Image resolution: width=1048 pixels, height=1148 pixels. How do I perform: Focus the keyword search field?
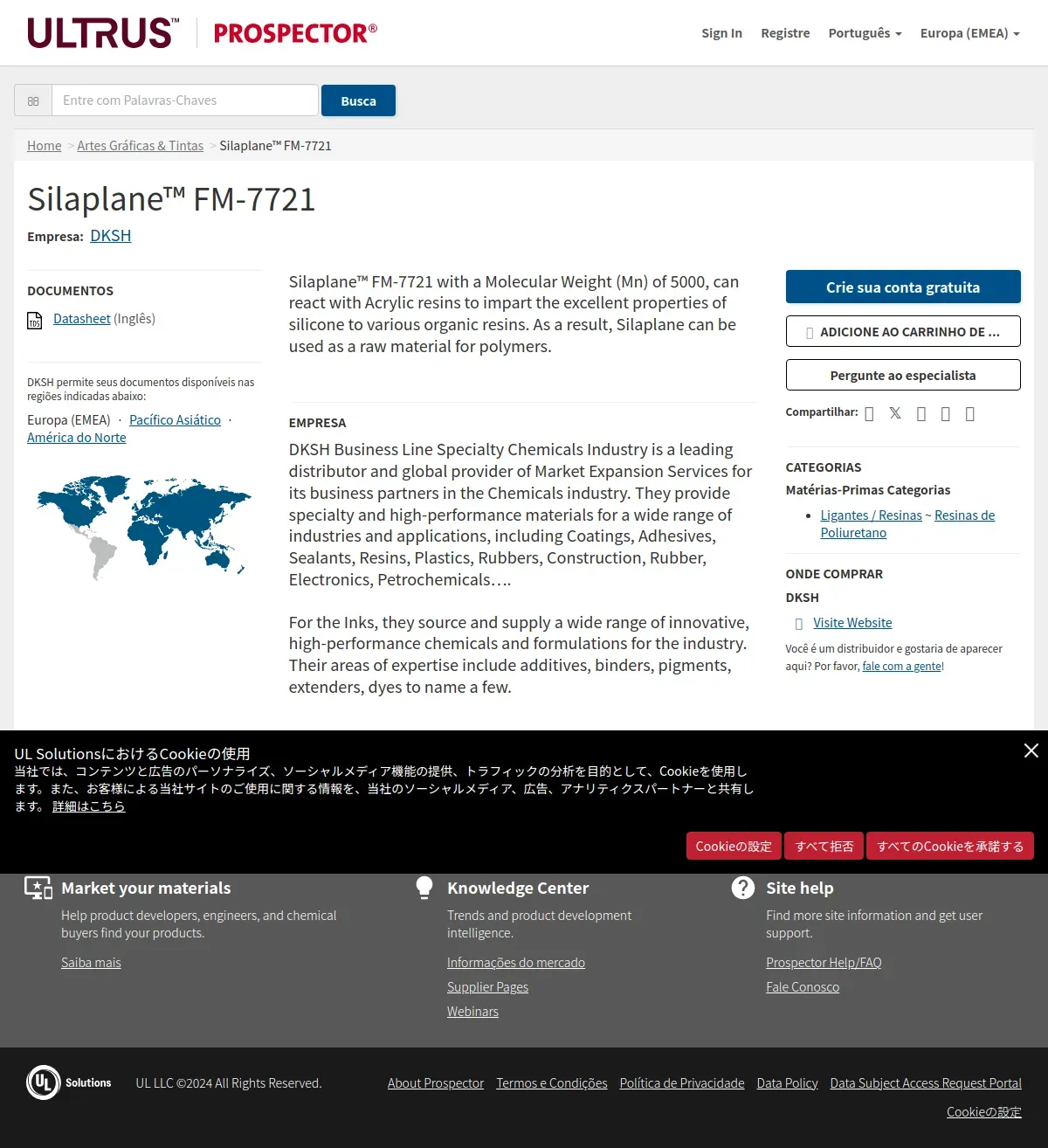click(185, 100)
